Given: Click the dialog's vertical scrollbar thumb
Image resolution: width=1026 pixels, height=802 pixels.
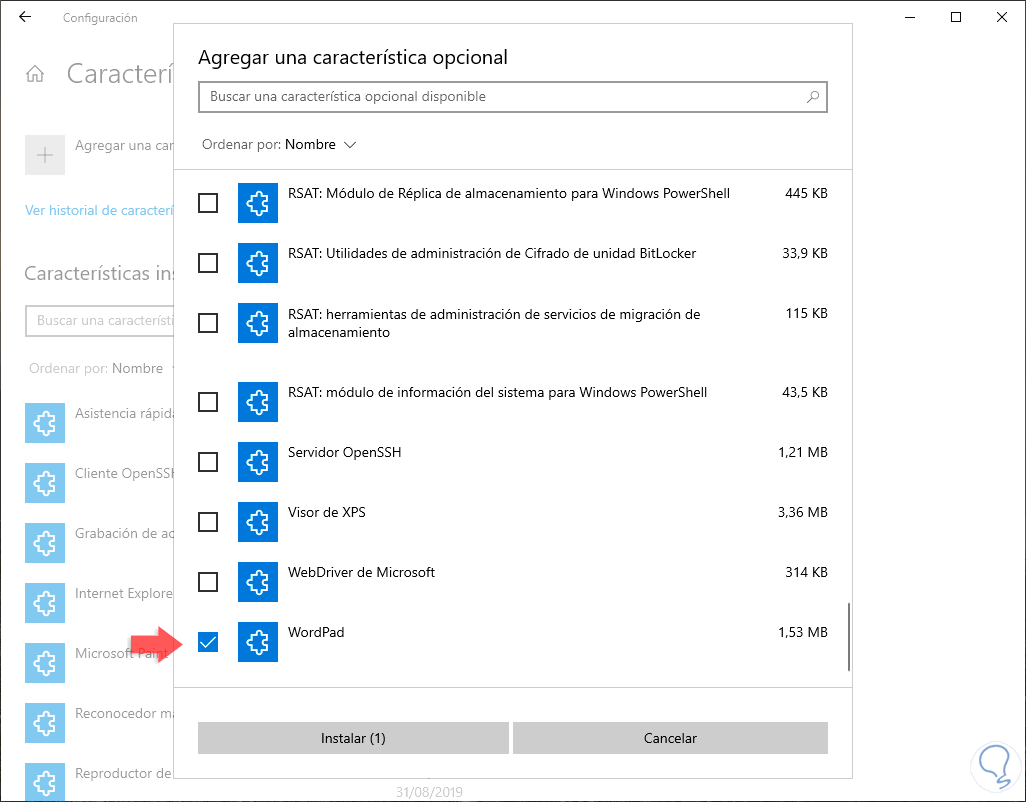Looking at the screenshot, I should [x=848, y=637].
